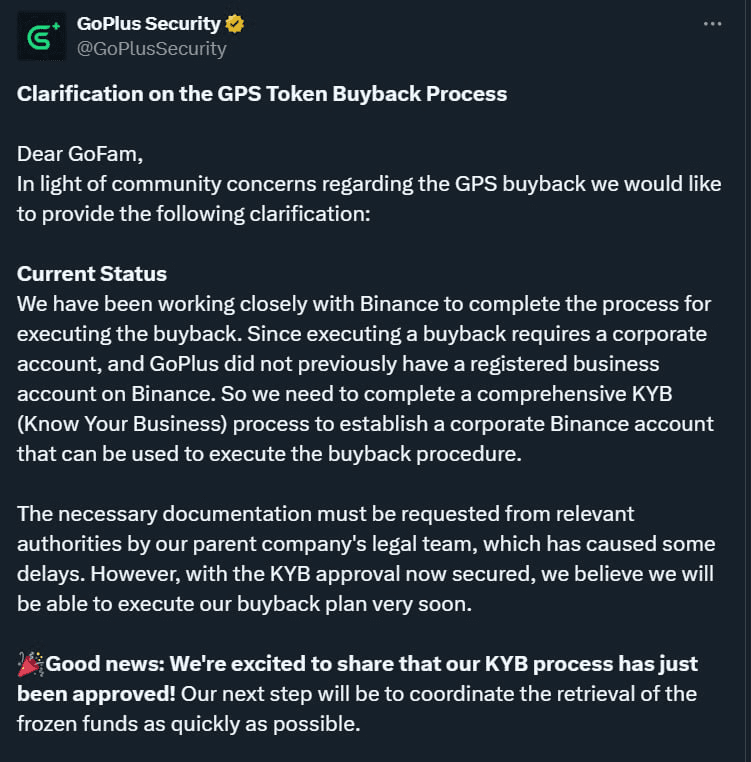Viewport: 751px width, 762px height.
Task: Click the party popper emoji
Action: pyautogui.click(x=31, y=664)
